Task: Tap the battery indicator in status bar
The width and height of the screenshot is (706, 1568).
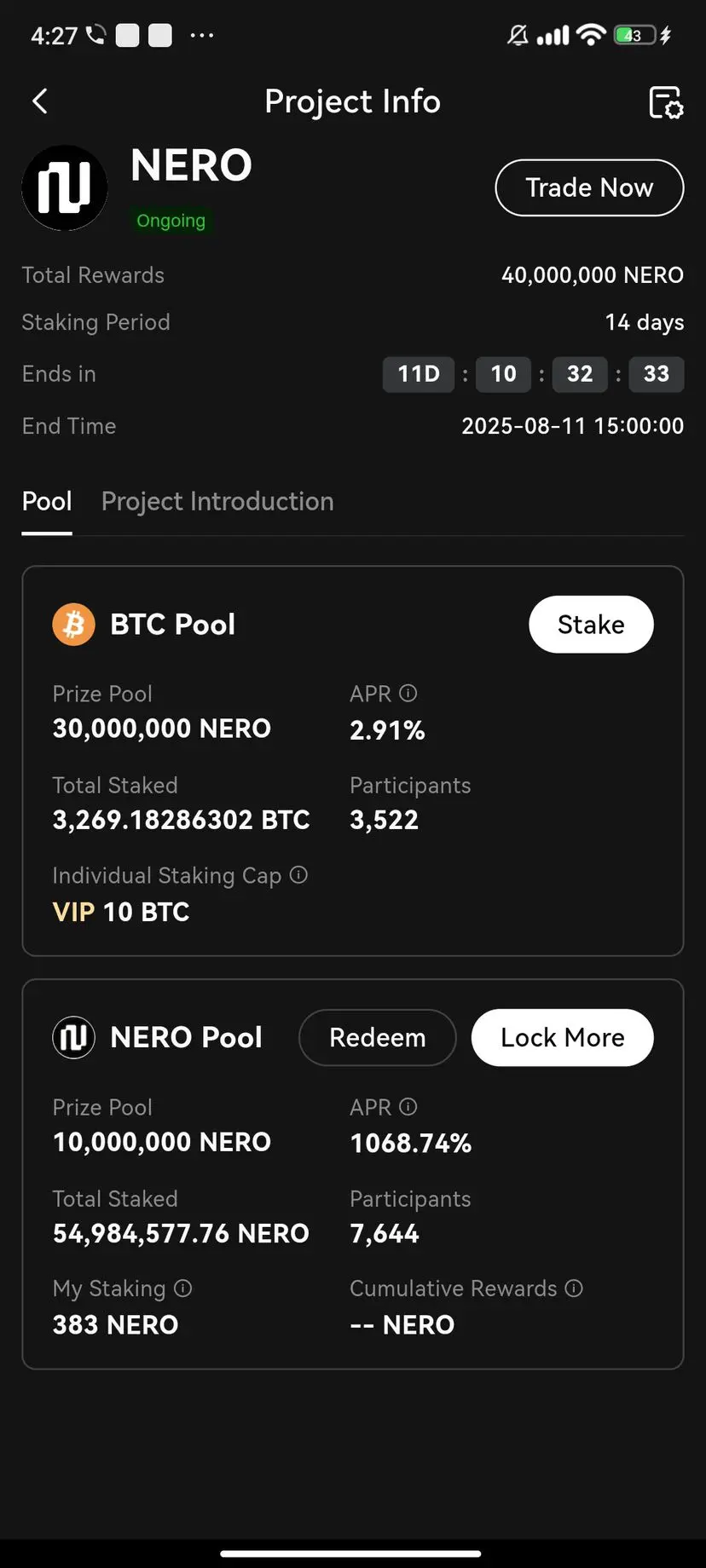Action: (x=635, y=35)
